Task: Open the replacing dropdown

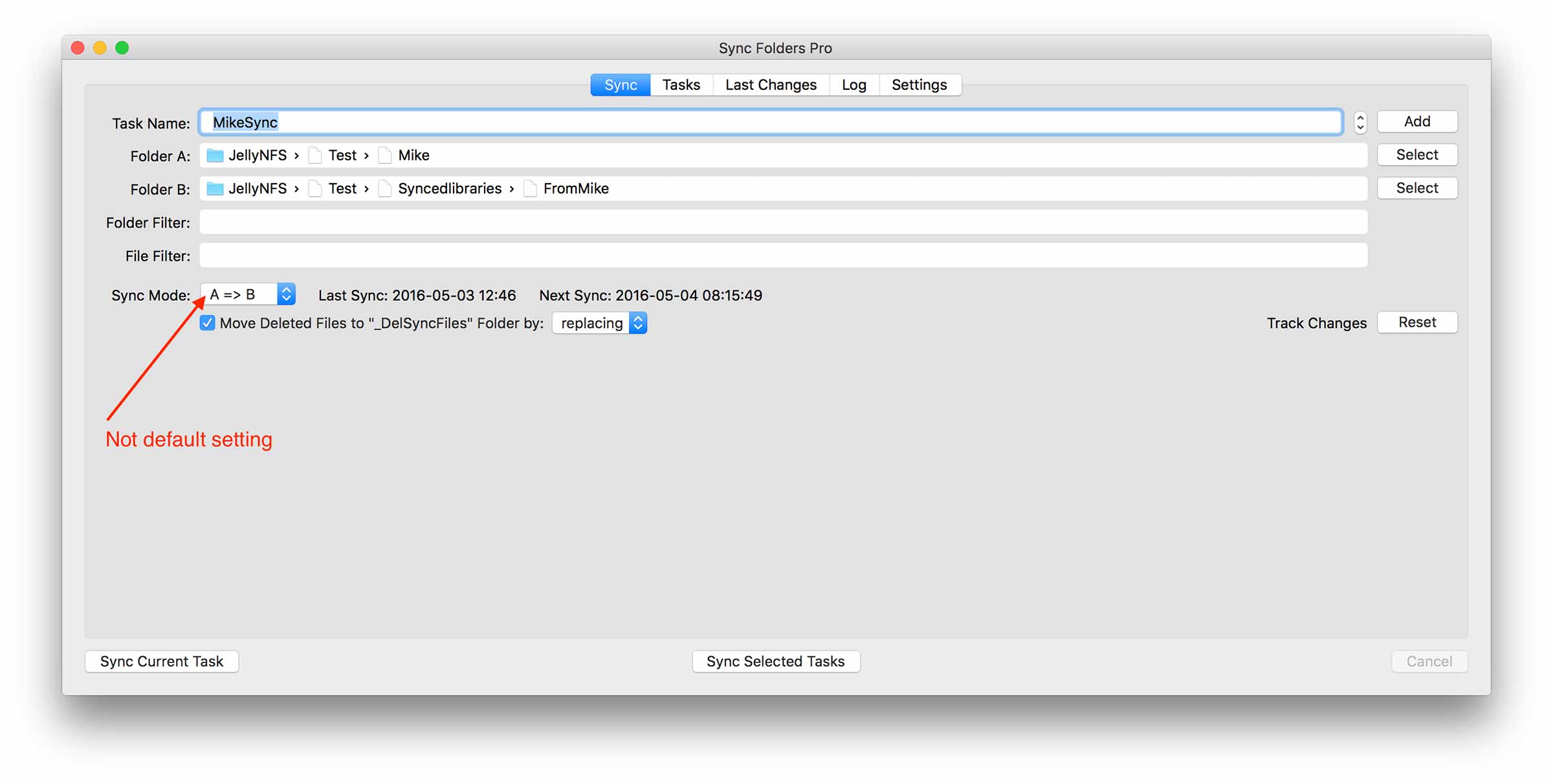Action: (599, 323)
